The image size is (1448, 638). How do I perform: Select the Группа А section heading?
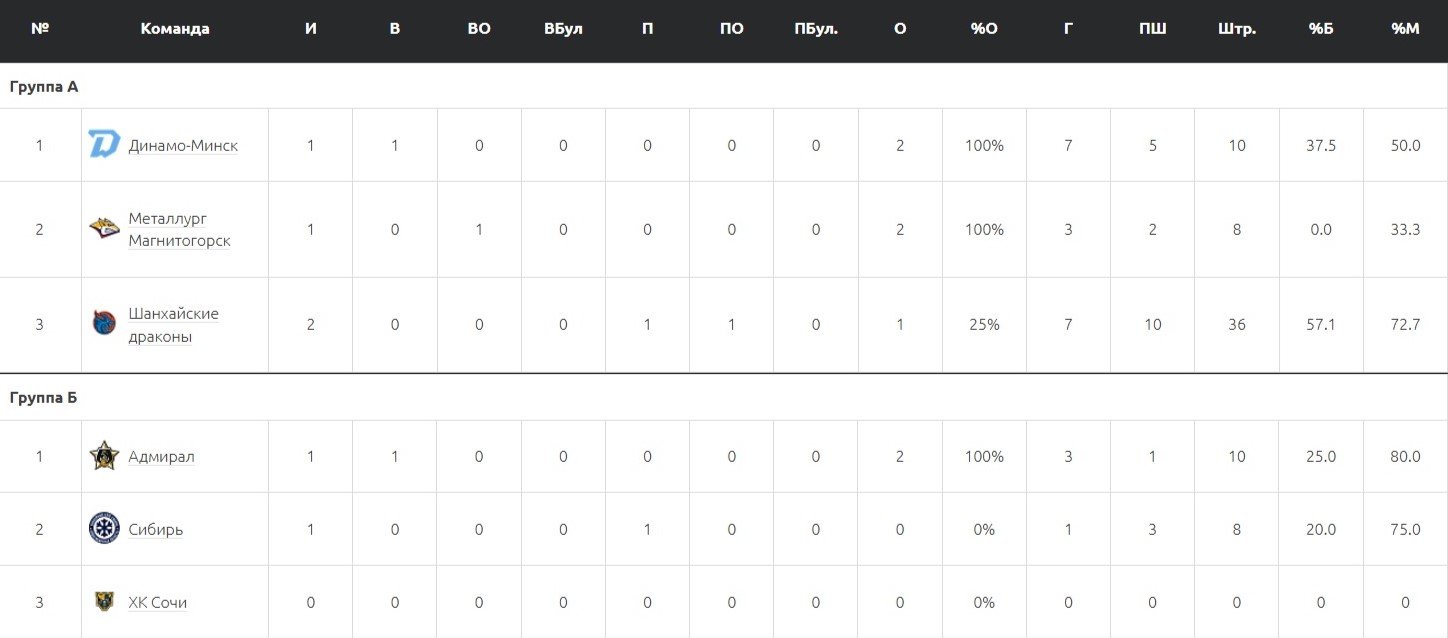pos(44,87)
